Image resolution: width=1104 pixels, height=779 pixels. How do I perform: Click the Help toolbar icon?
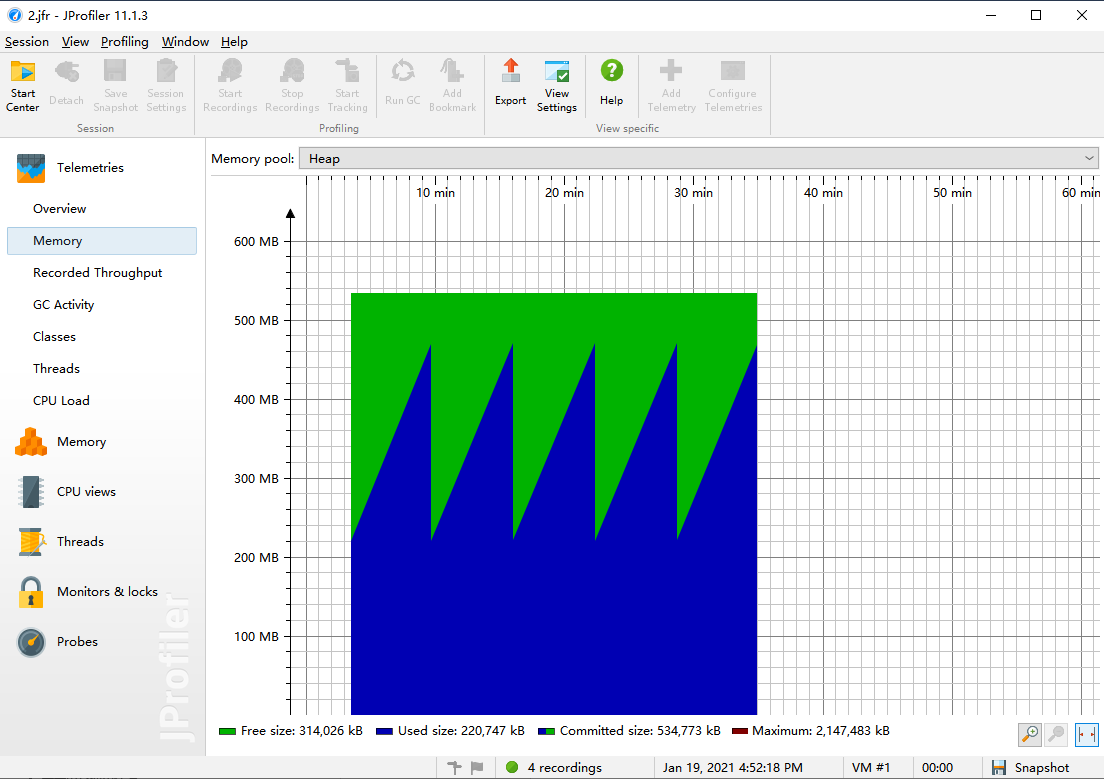point(611,83)
